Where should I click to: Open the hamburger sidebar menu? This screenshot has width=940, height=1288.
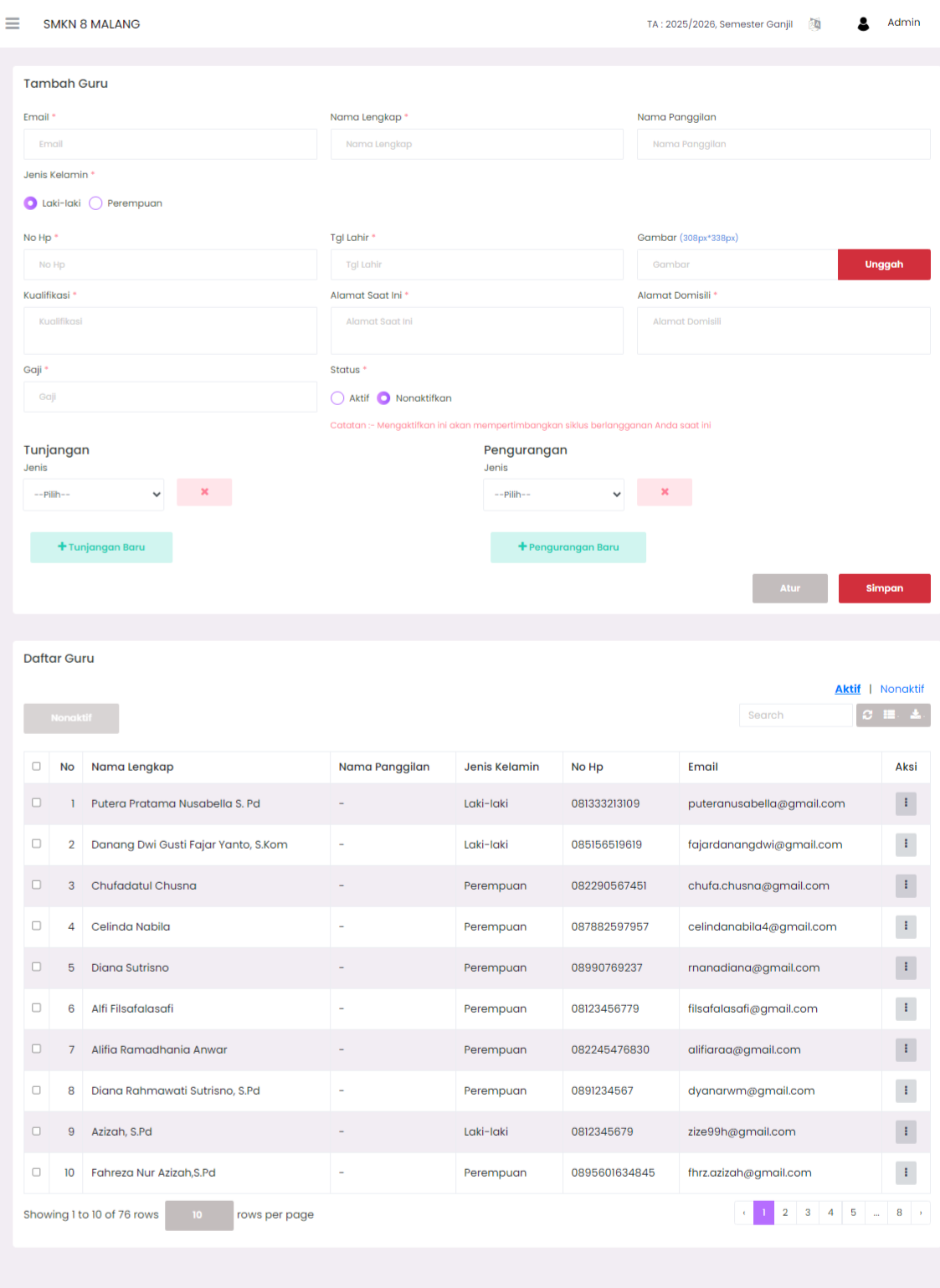click(13, 23)
